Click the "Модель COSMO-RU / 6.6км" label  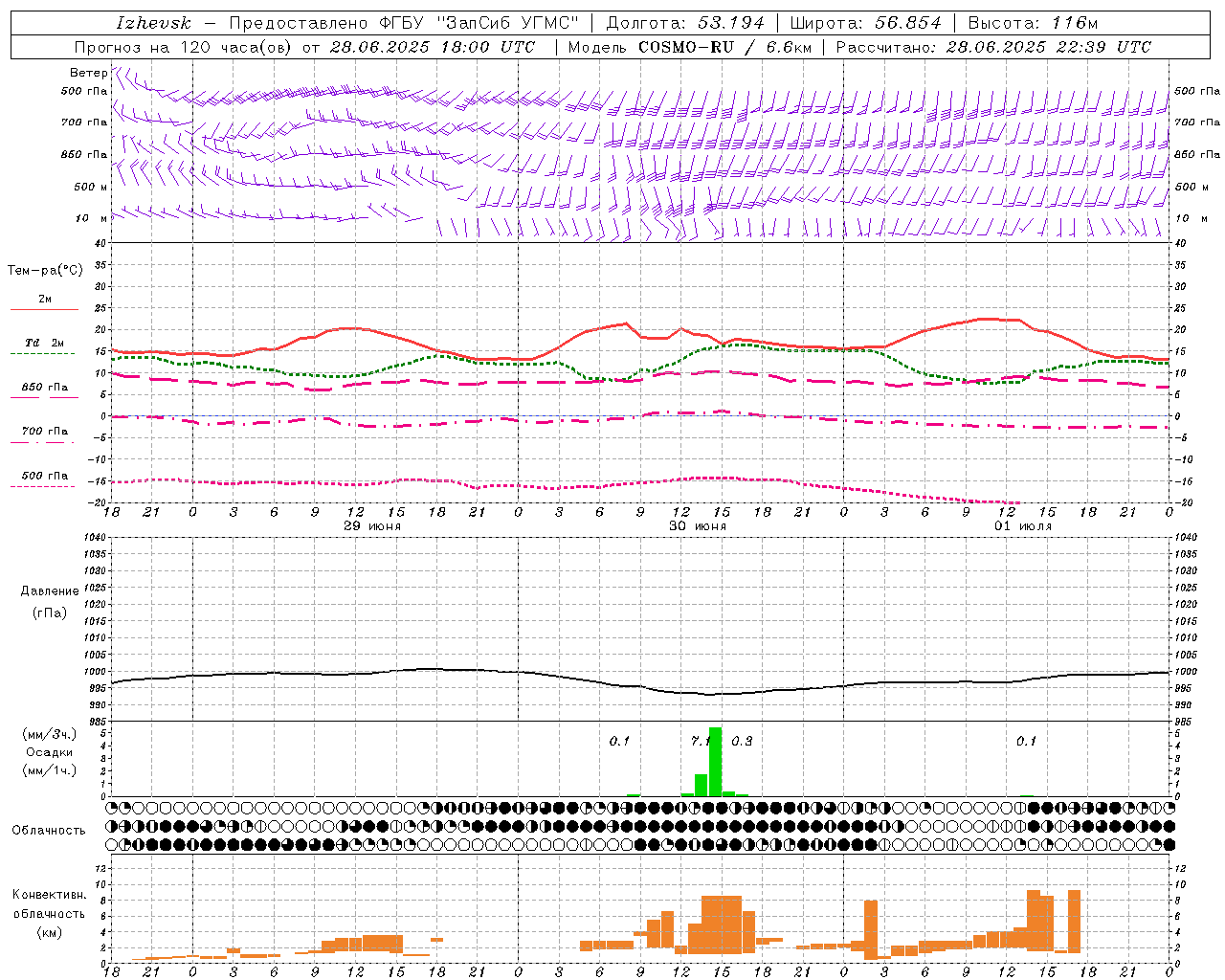(690, 47)
